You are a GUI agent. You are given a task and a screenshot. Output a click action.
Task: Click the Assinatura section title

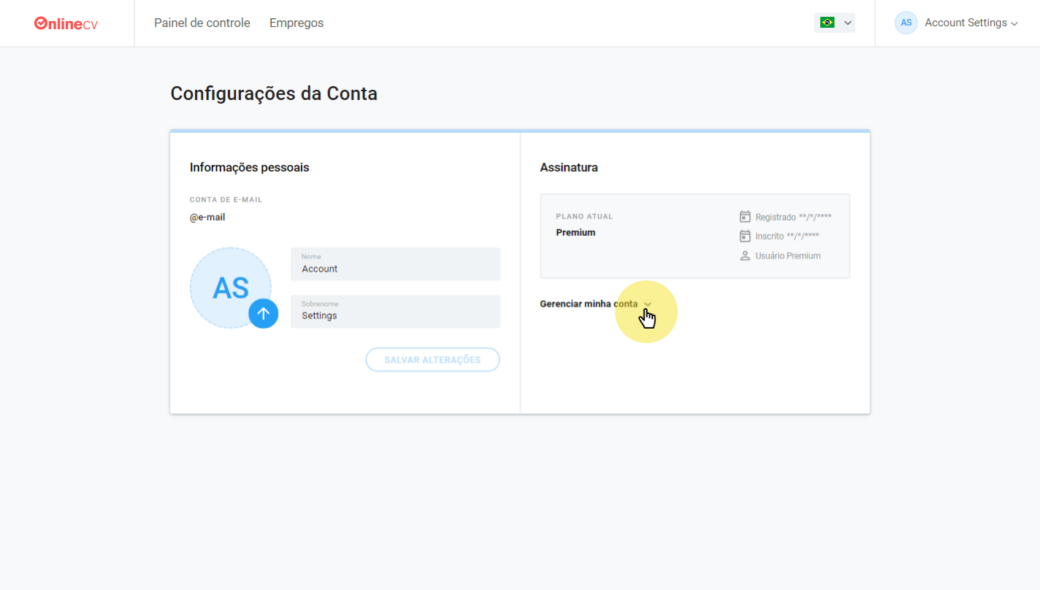pos(568,168)
